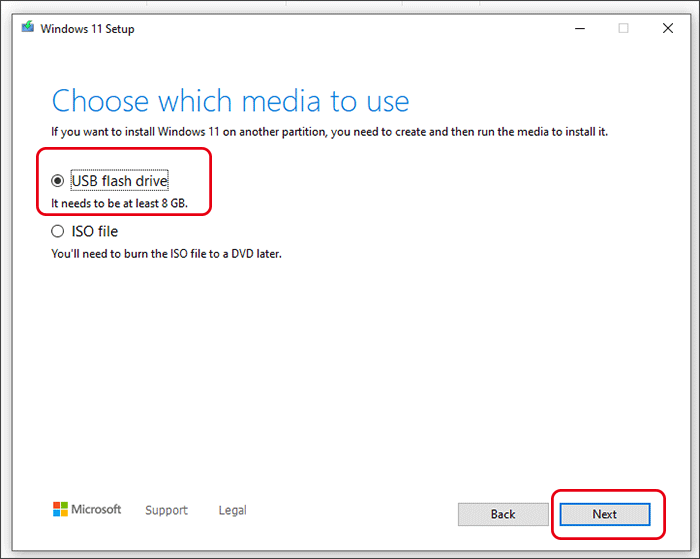Minimize the Windows 11 Setup window

tap(580, 29)
